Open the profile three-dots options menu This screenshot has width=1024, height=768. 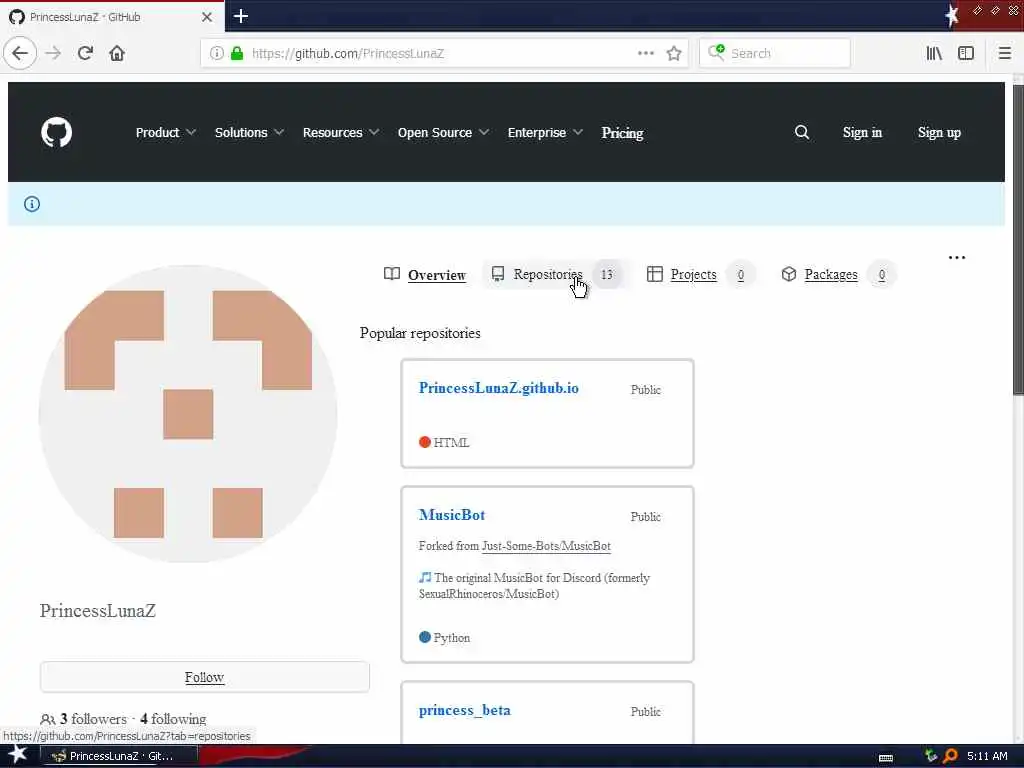pyautogui.click(x=957, y=257)
